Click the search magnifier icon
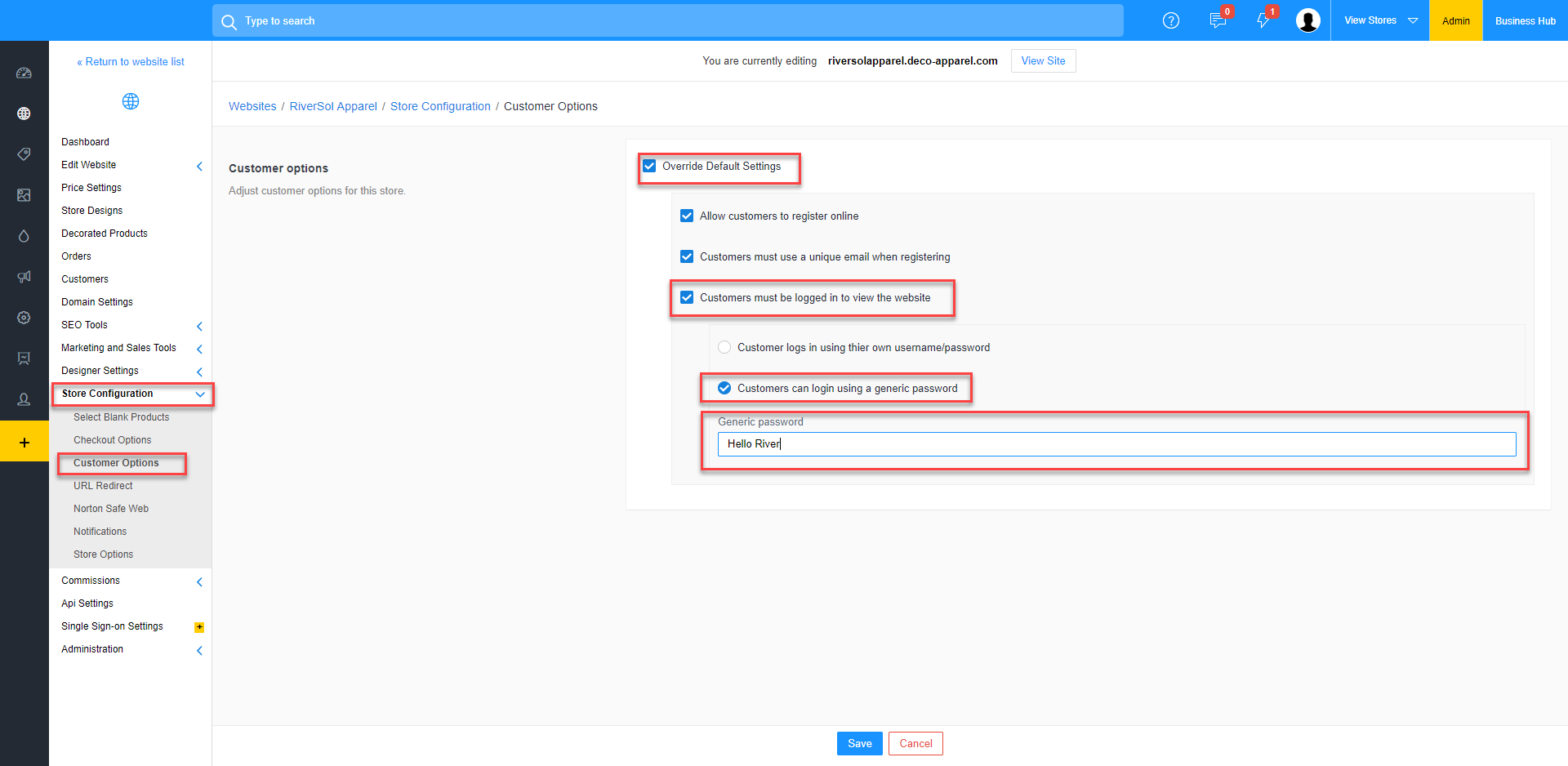The height and width of the screenshot is (766, 1568). tap(229, 21)
